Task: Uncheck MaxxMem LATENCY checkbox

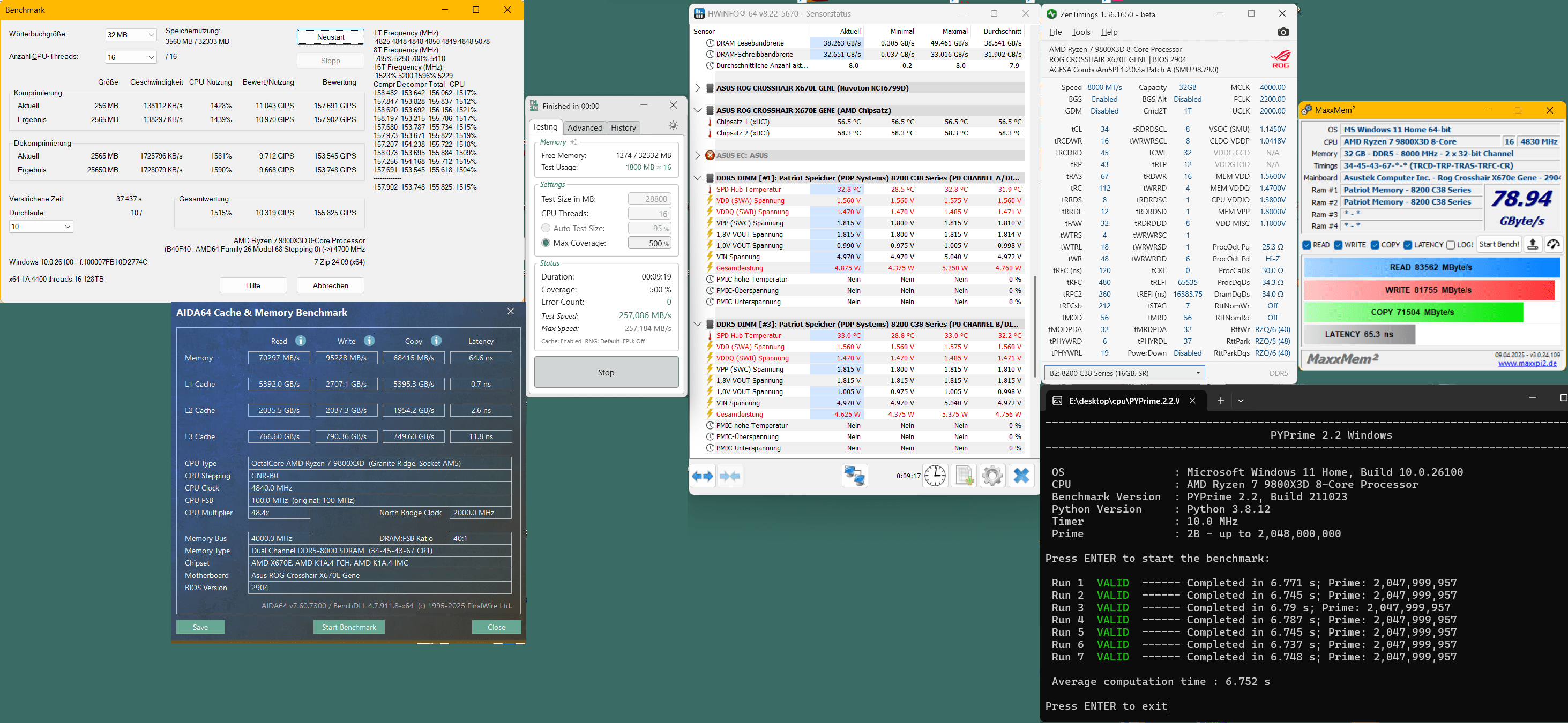Action: coord(1408,245)
